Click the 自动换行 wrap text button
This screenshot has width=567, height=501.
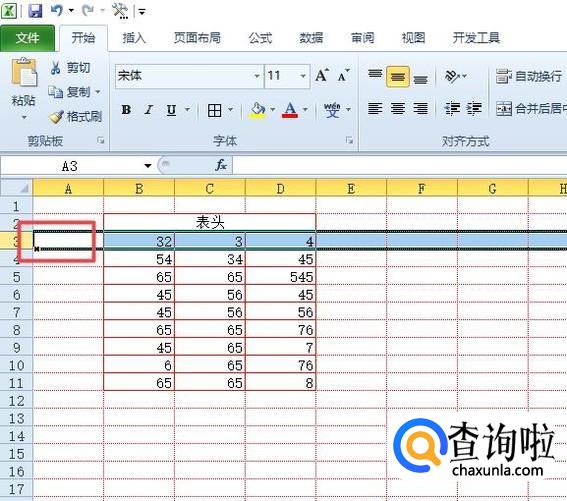(529, 76)
